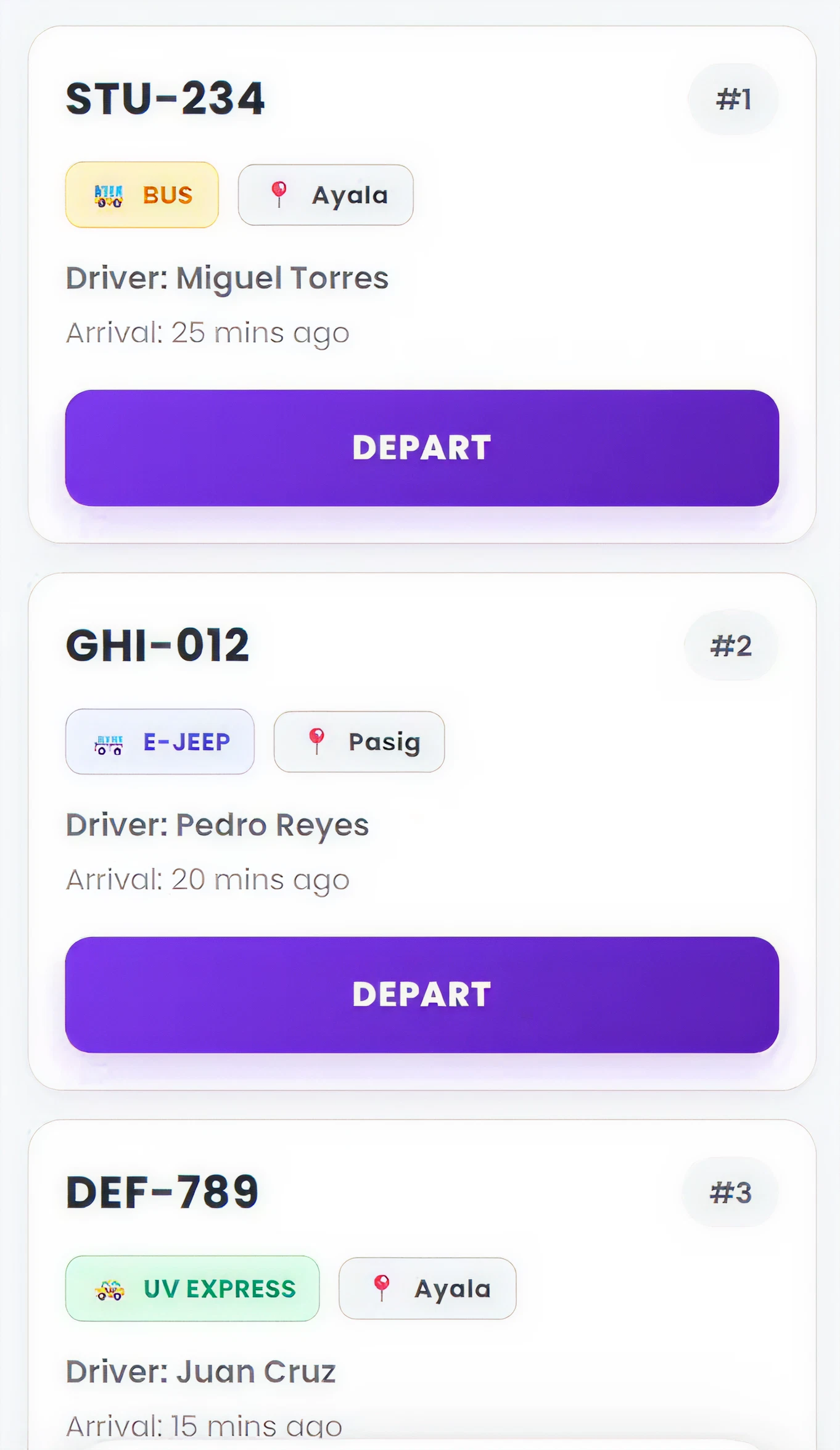Select the UV EXPRESS type tag
The image size is (840, 1450).
pyautogui.click(x=192, y=1289)
